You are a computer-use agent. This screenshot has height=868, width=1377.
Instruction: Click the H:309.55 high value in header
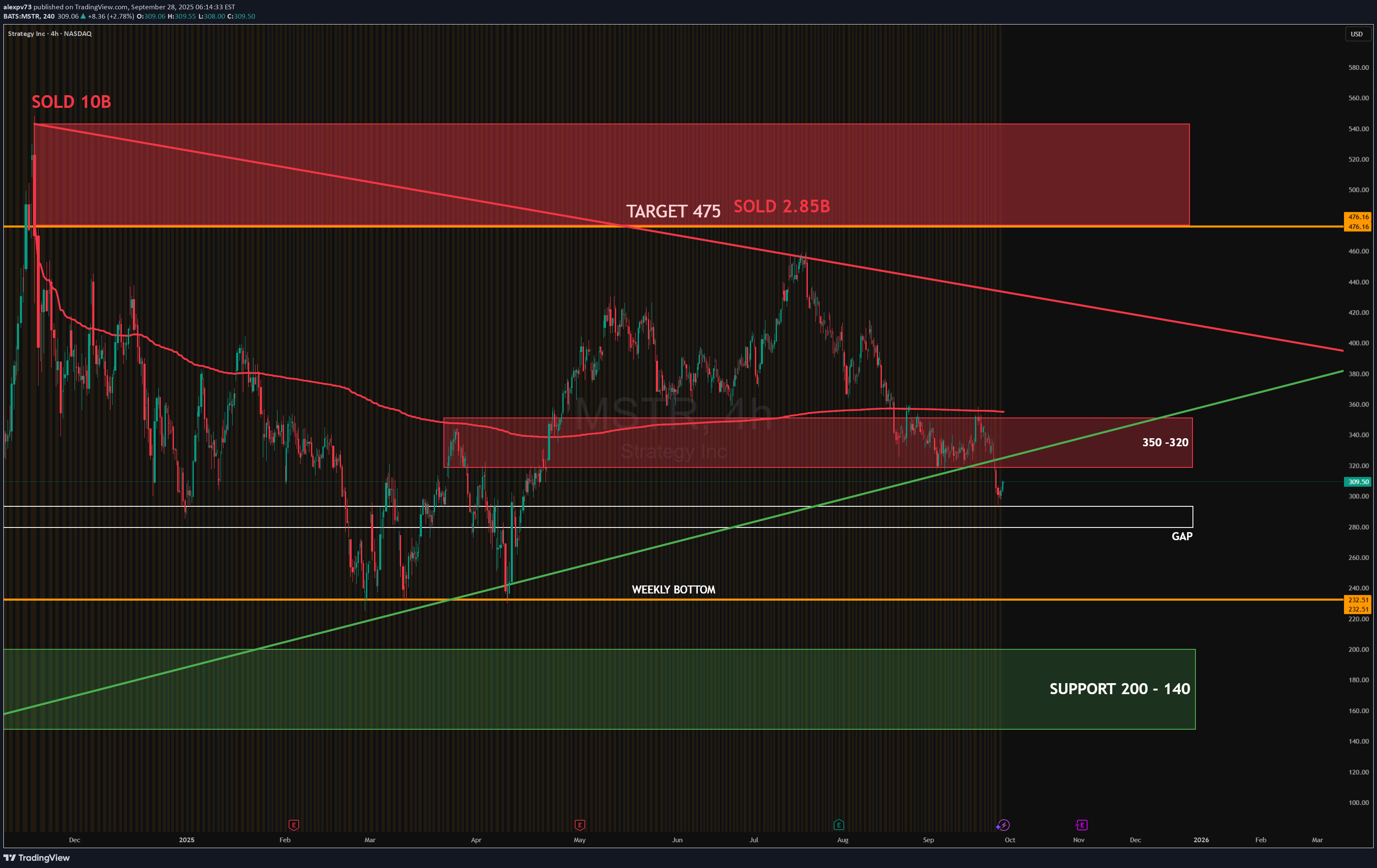tap(181, 16)
